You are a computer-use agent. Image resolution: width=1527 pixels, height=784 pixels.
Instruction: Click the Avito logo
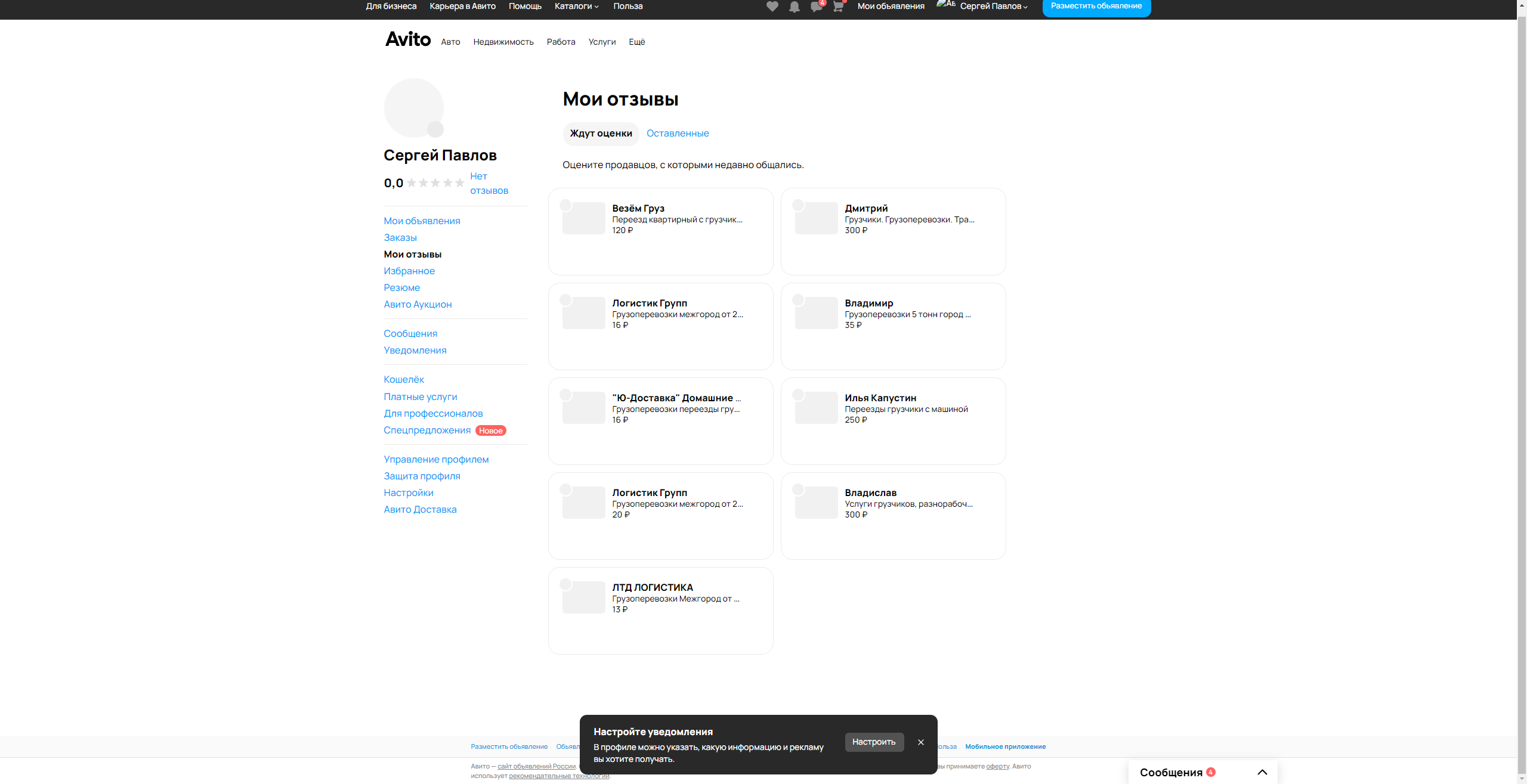[408, 39]
